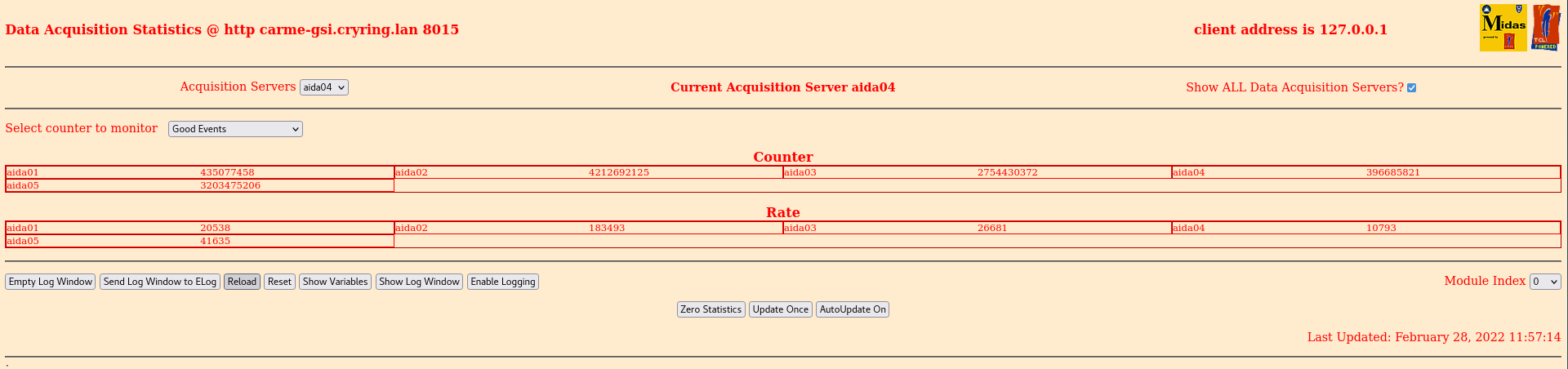Select aida04 counter value 396685821
The width and height of the screenshot is (1568, 369).
(1393, 172)
